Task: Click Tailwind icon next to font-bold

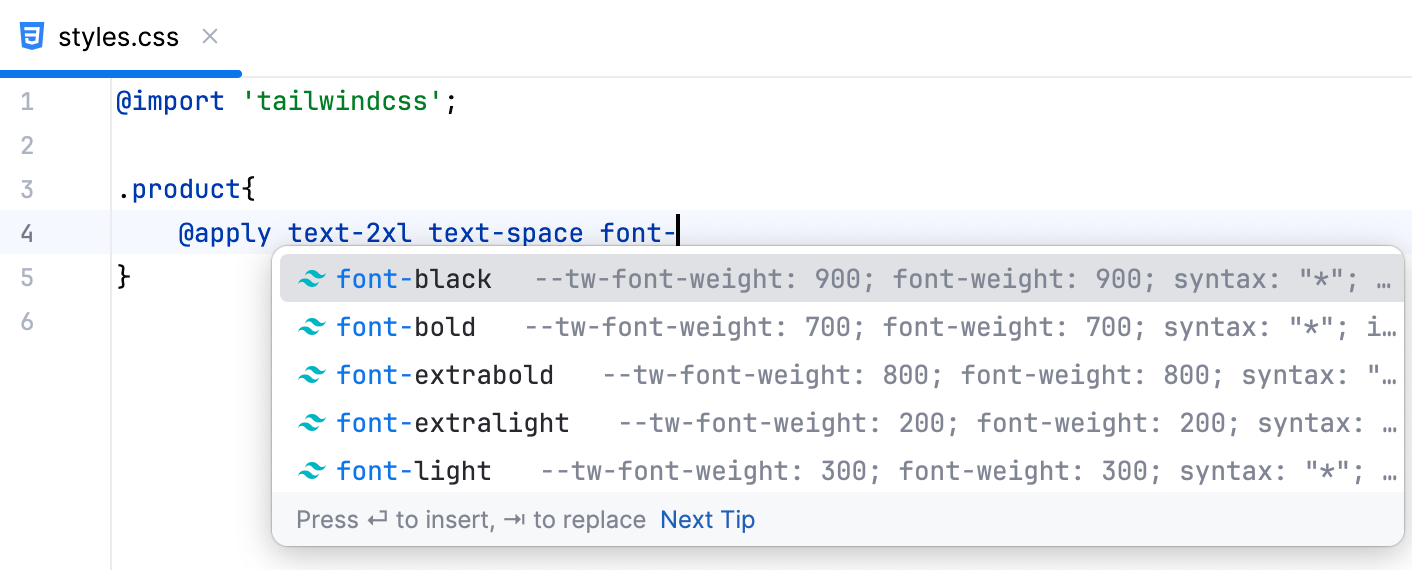Action: coord(312,327)
